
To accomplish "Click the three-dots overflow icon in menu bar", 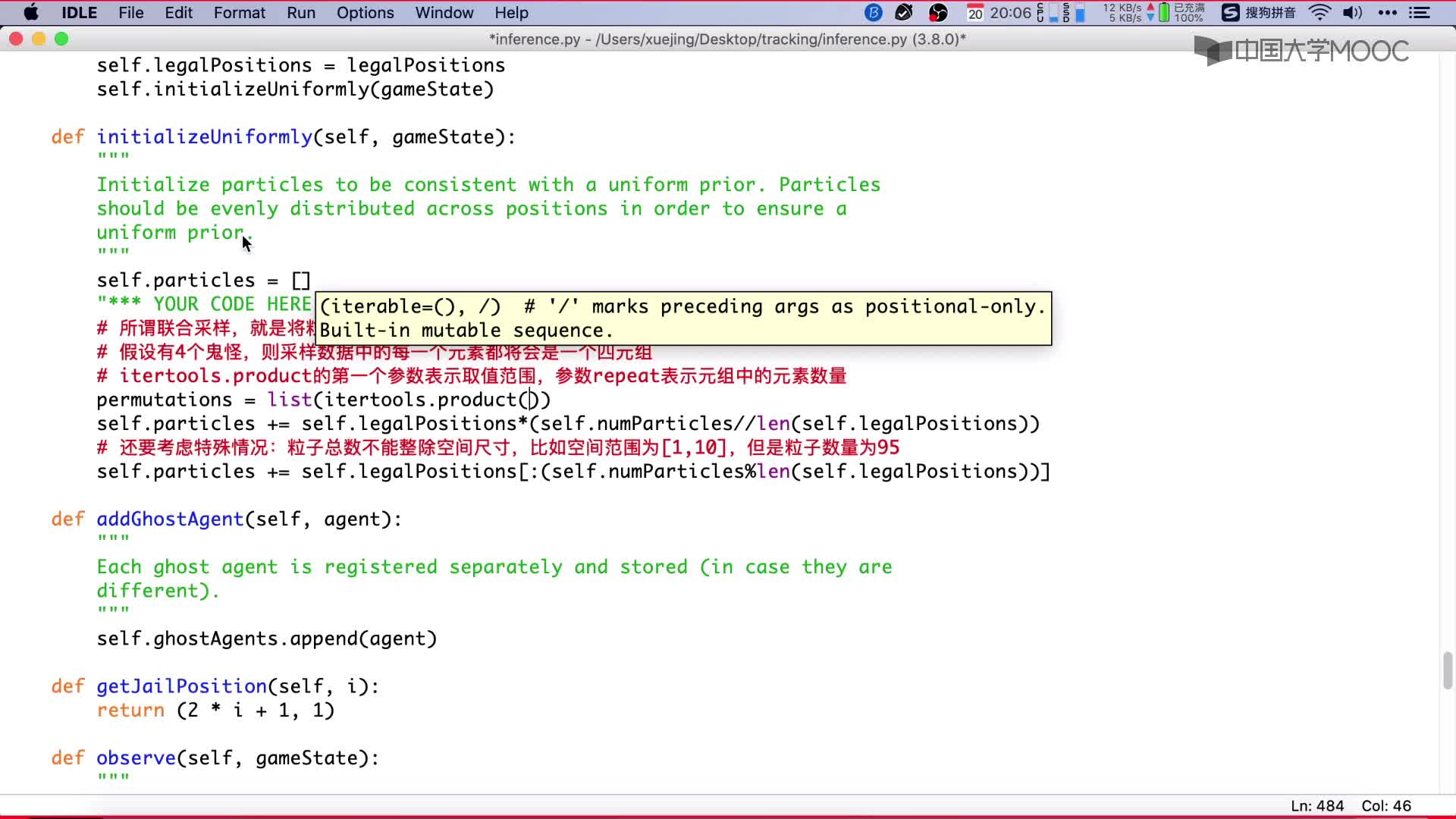I will point(1388,13).
